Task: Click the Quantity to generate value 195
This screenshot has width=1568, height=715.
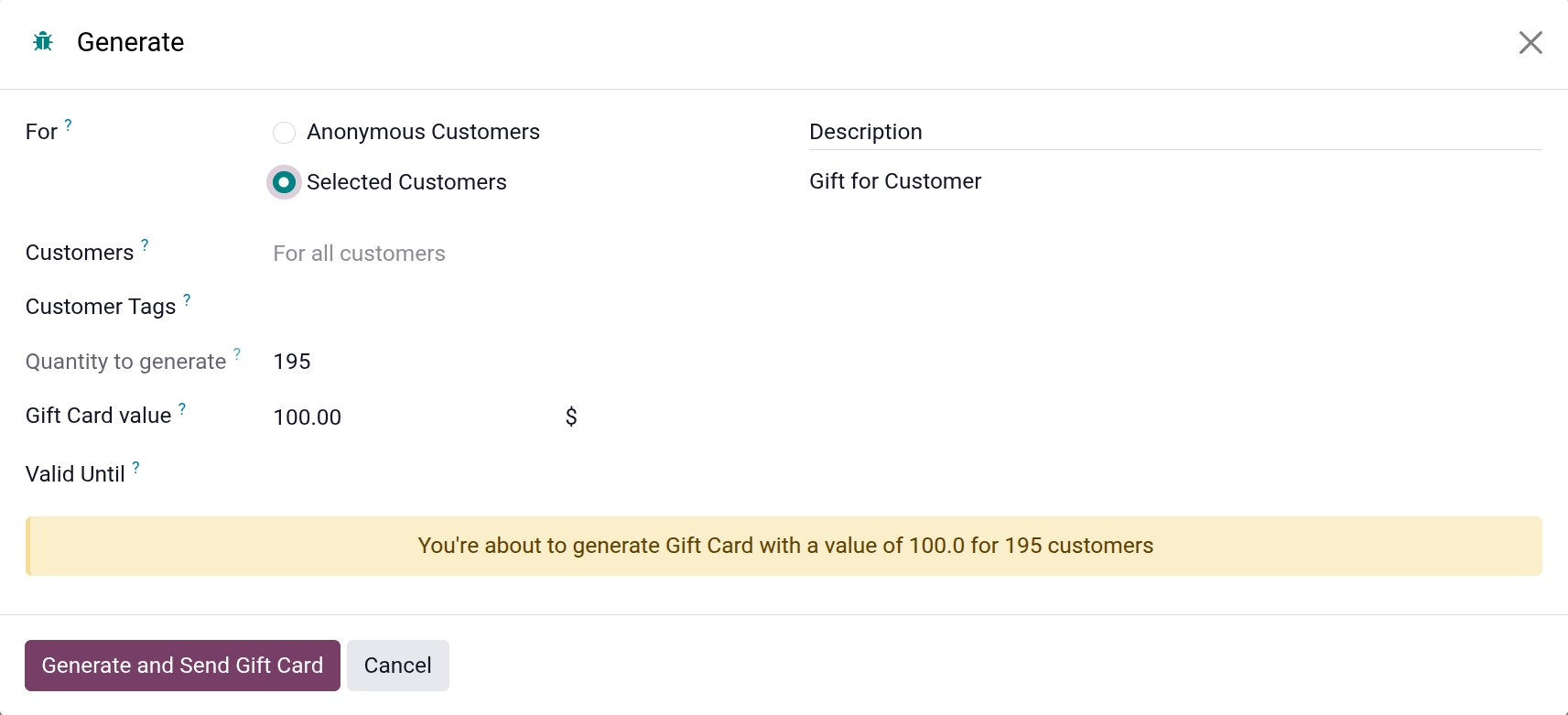Action: point(292,362)
